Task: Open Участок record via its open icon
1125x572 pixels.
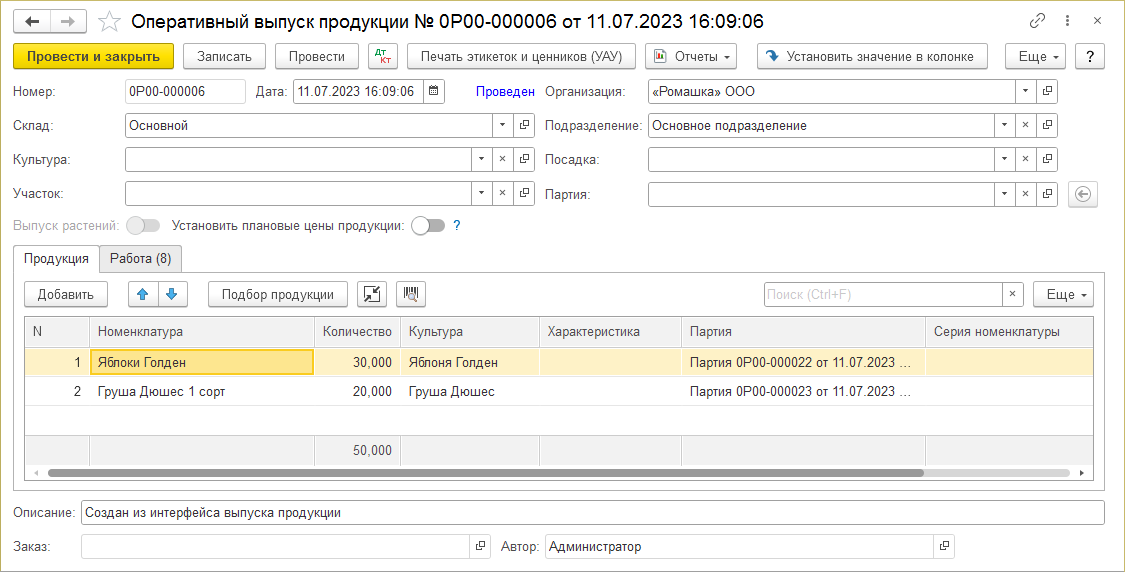Action: [524, 193]
